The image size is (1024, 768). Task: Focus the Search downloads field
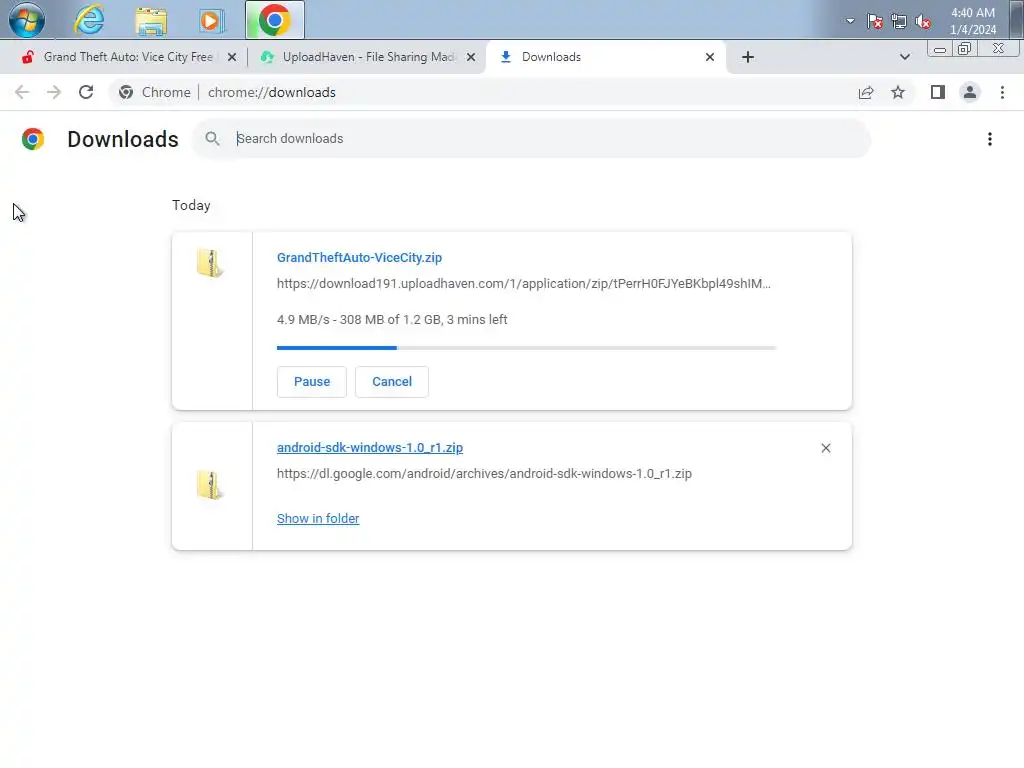coord(531,138)
